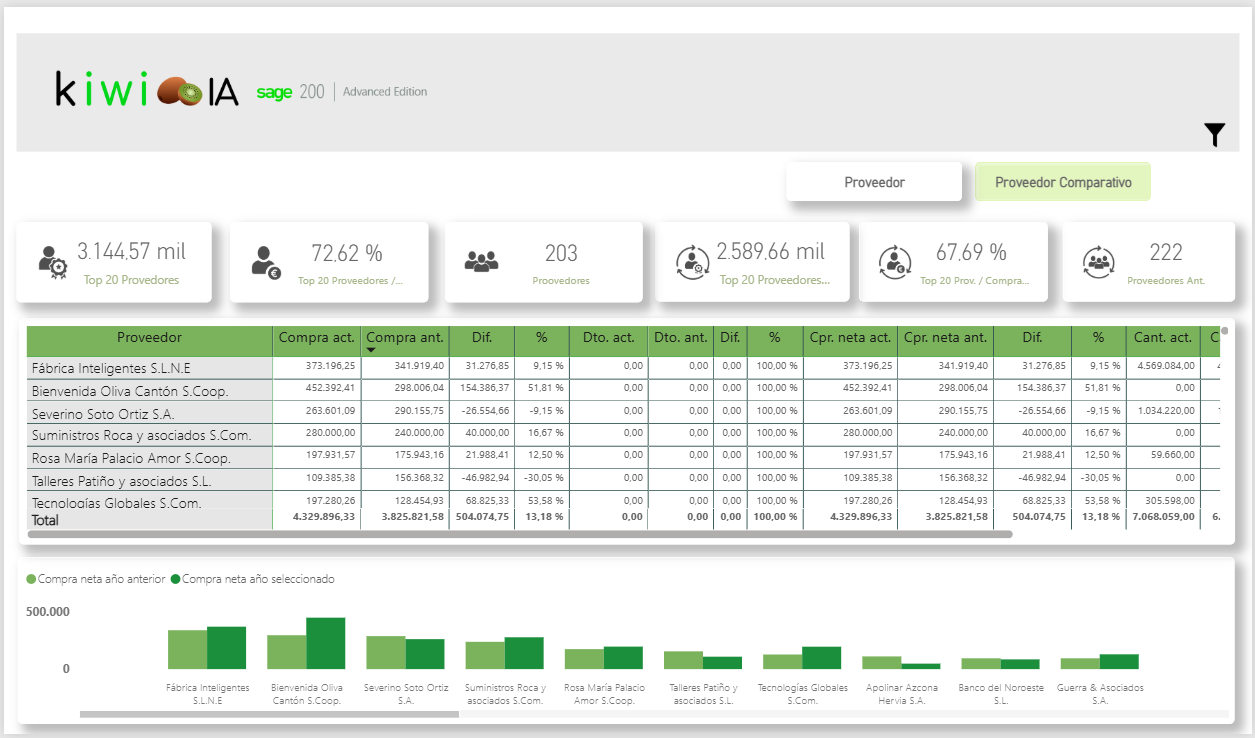Select the Fábrica Inteligentes S.L.N.E row
The image size is (1255, 738).
111,368
